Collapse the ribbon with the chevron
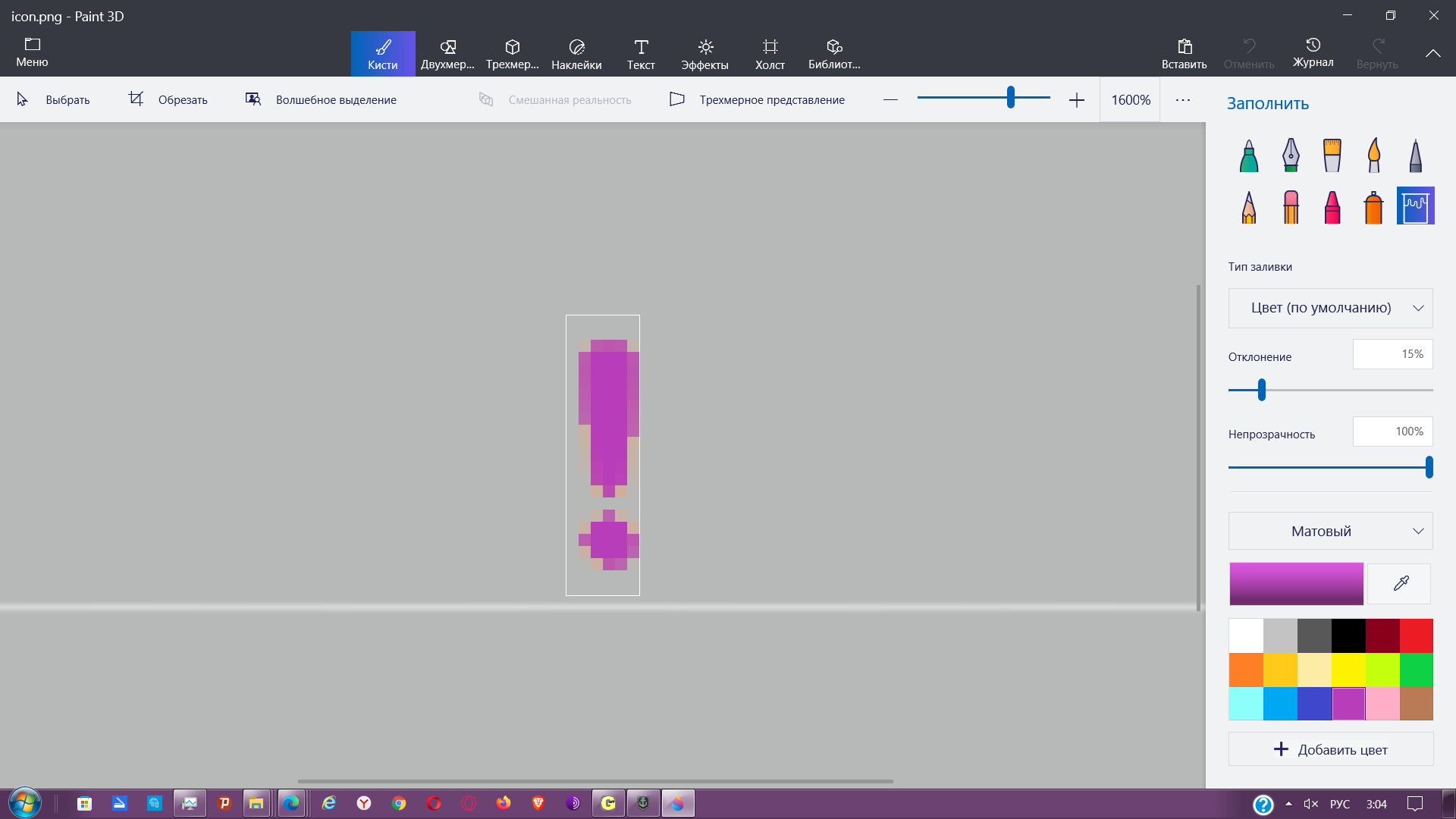This screenshot has height=819, width=1456. 1432,53
